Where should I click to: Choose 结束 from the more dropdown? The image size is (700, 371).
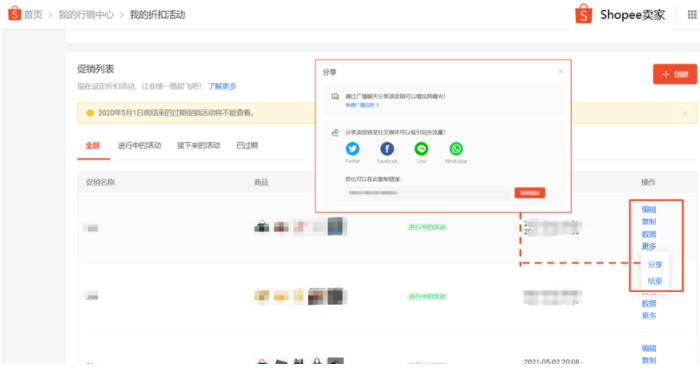pos(655,281)
